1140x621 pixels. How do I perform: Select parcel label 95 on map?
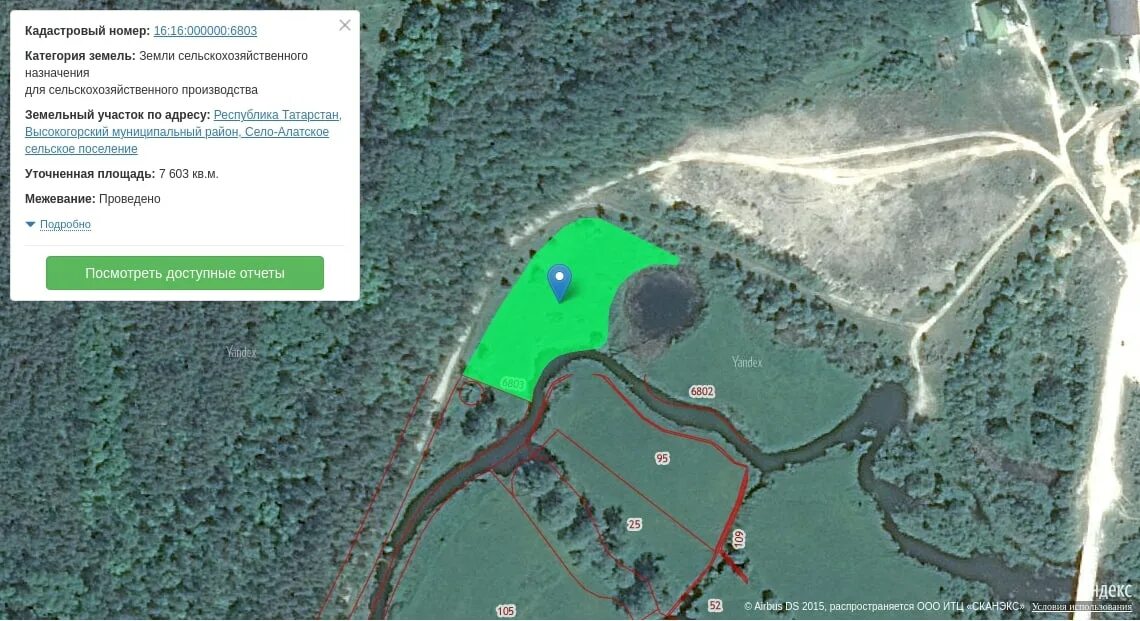point(662,458)
